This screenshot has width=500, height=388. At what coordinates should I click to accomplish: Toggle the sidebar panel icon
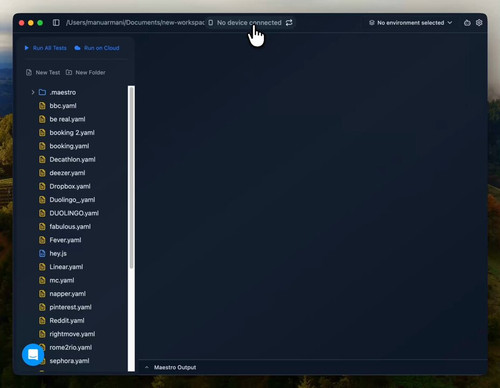pos(56,23)
